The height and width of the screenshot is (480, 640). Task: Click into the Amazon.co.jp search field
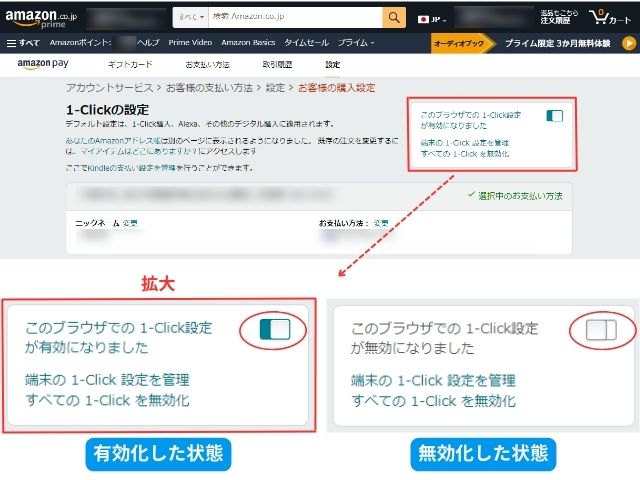(x=296, y=18)
